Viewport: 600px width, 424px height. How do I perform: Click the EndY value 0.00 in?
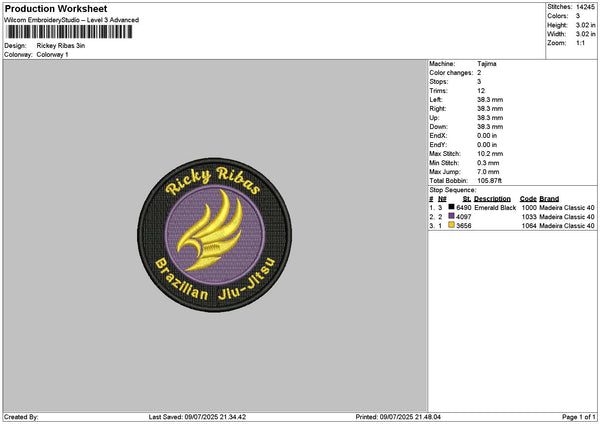(487, 145)
